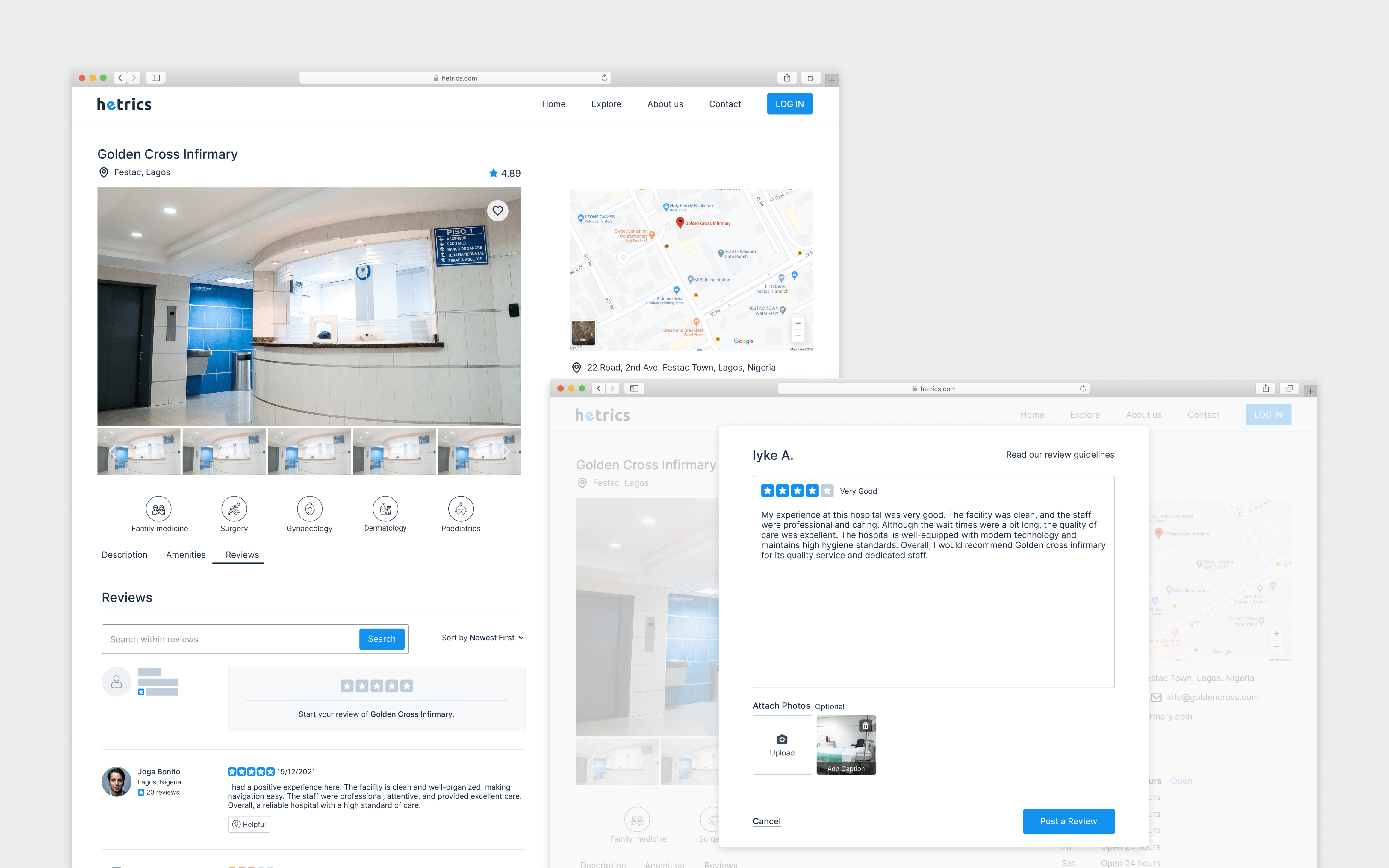1389x868 pixels.
Task: Set rating to one star in review dialog
Action: point(768,491)
